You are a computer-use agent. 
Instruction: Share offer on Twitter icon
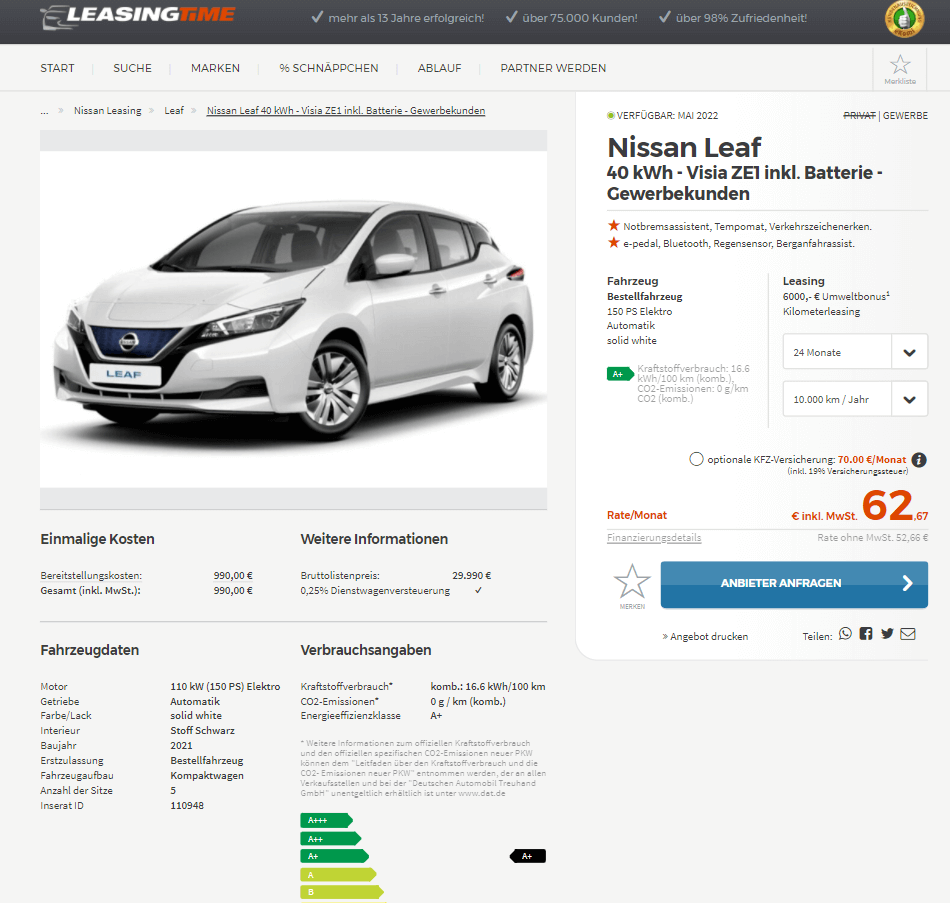pos(887,634)
